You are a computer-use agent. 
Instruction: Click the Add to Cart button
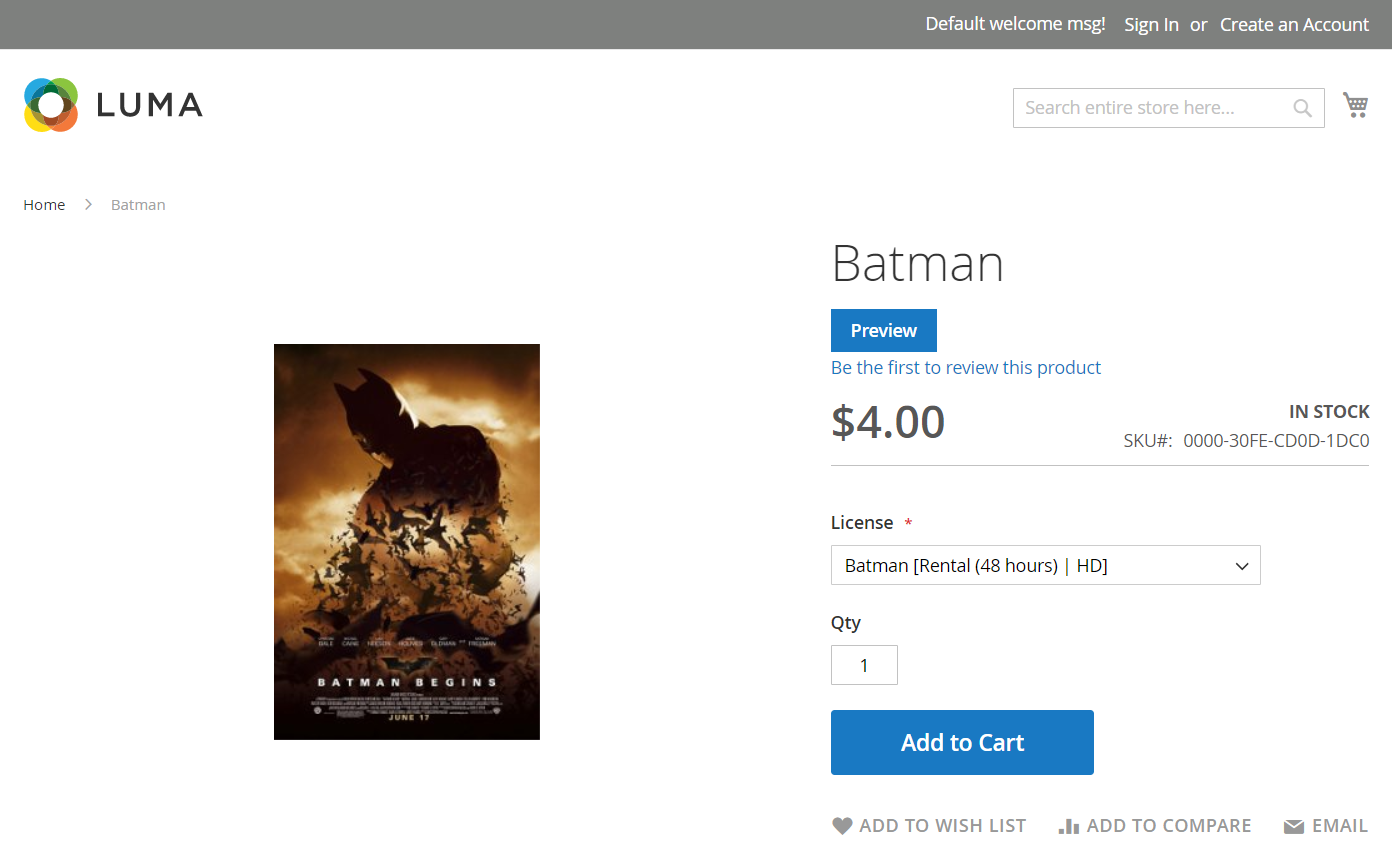pyautogui.click(x=962, y=742)
